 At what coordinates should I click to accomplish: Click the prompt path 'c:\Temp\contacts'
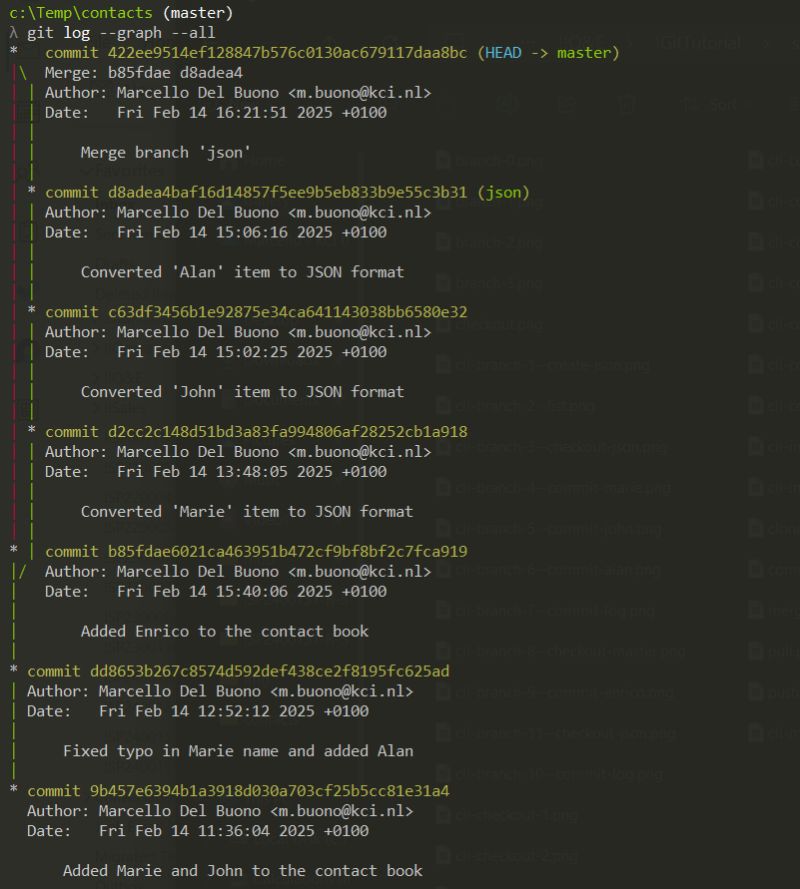coord(81,12)
